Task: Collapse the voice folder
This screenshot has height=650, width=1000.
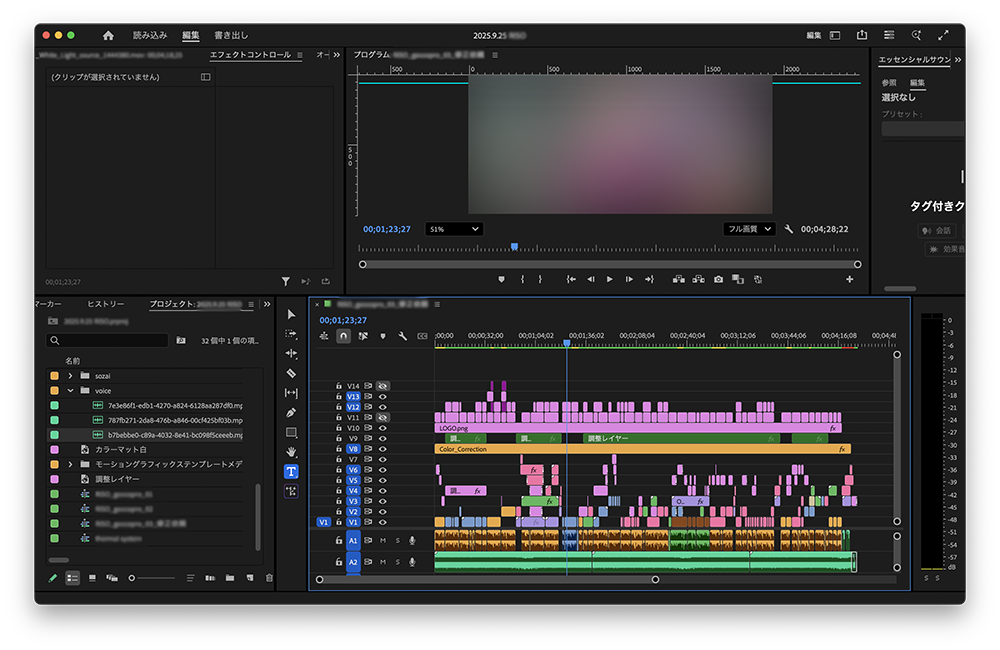Action: (x=70, y=390)
